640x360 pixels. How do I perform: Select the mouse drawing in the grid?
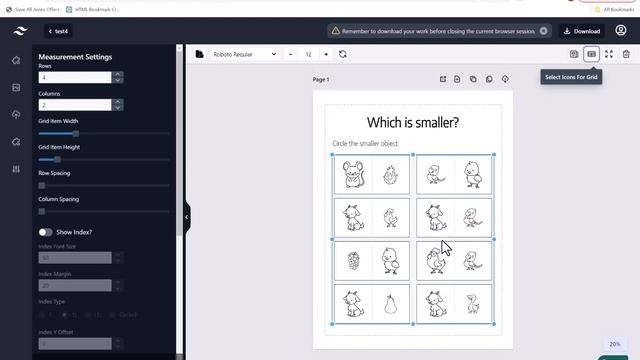[353, 174]
